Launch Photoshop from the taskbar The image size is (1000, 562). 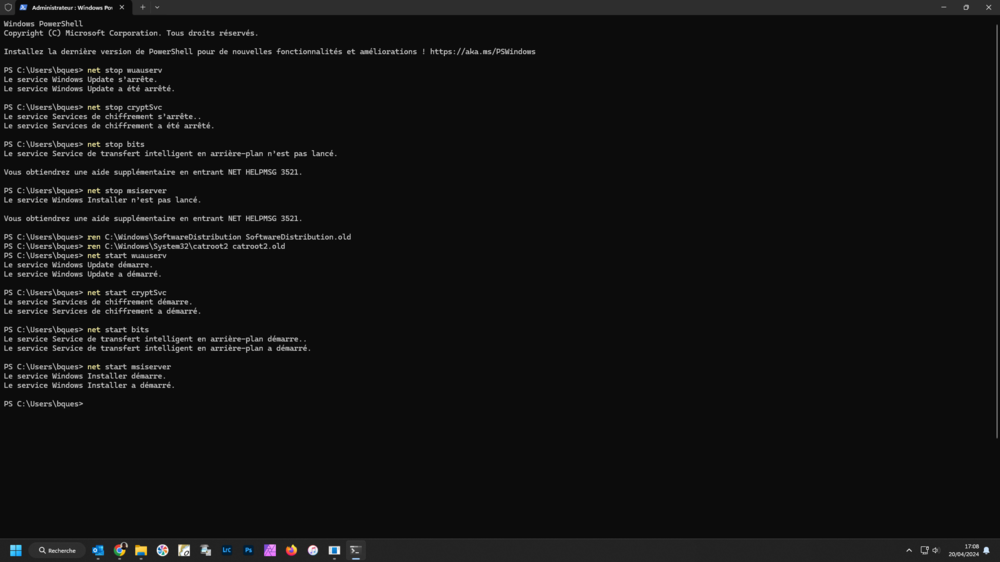pyautogui.click(x=249, y=550)
